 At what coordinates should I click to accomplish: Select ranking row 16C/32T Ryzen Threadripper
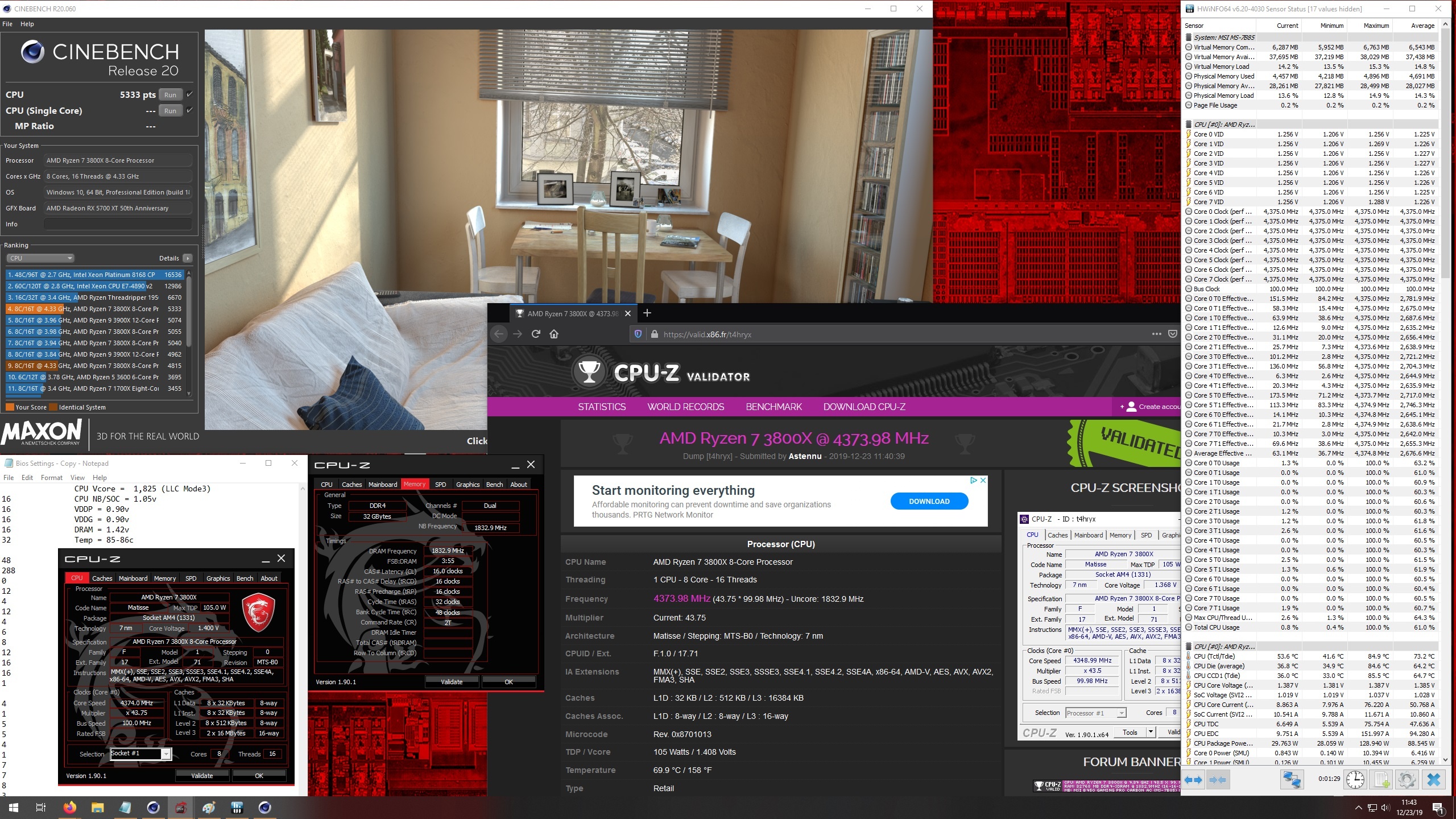click(x=94, y=297)
